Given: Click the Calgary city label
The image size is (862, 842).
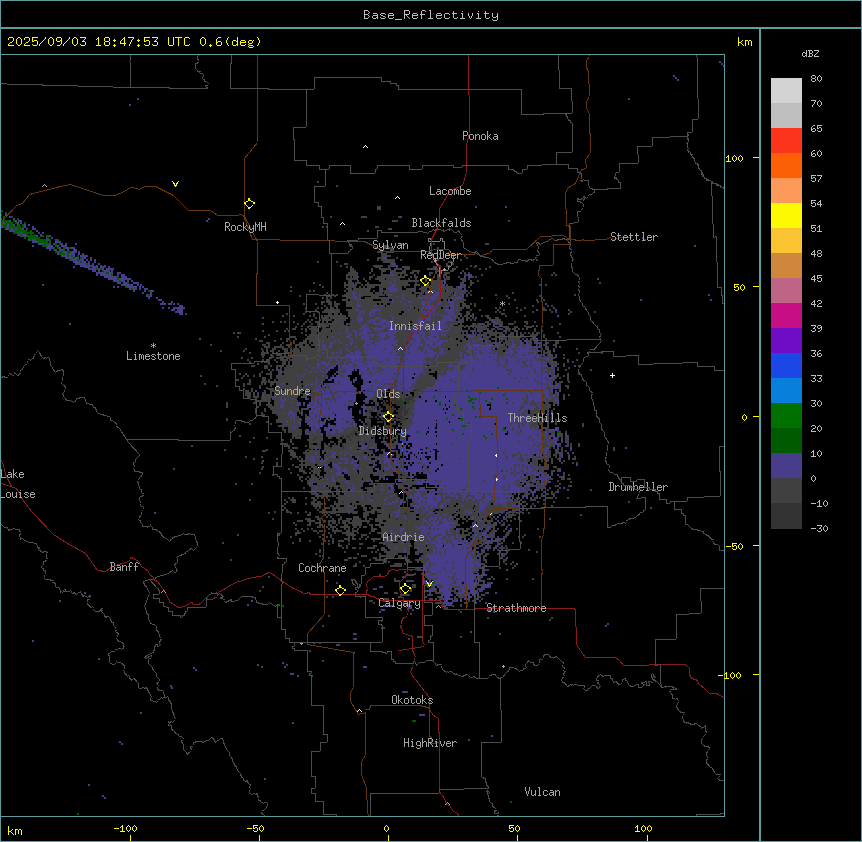Looking at the screenshot, I should (x=399, y=603).
